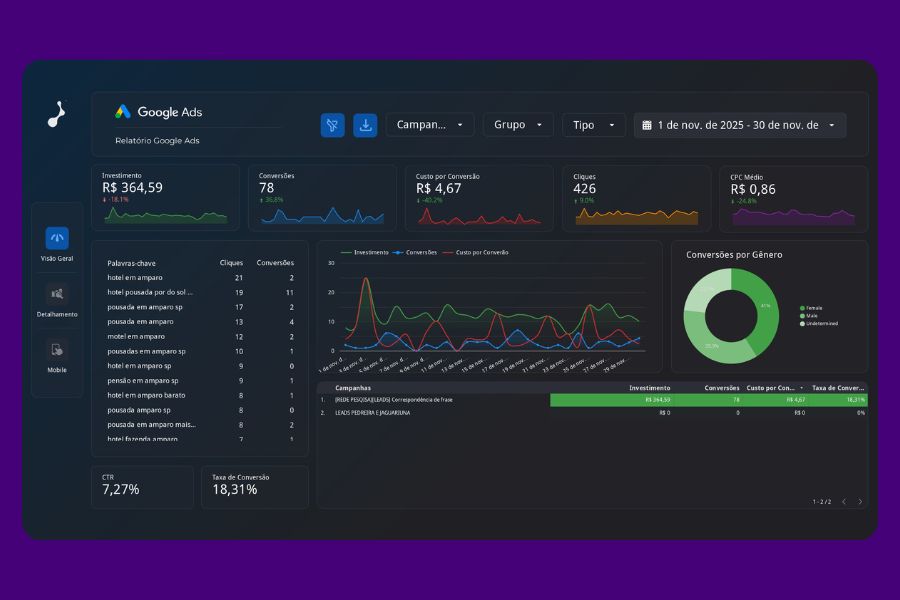Toggle the Male legend entry
The height and width of the screenshot is (600, 900).
pos(809,316)
